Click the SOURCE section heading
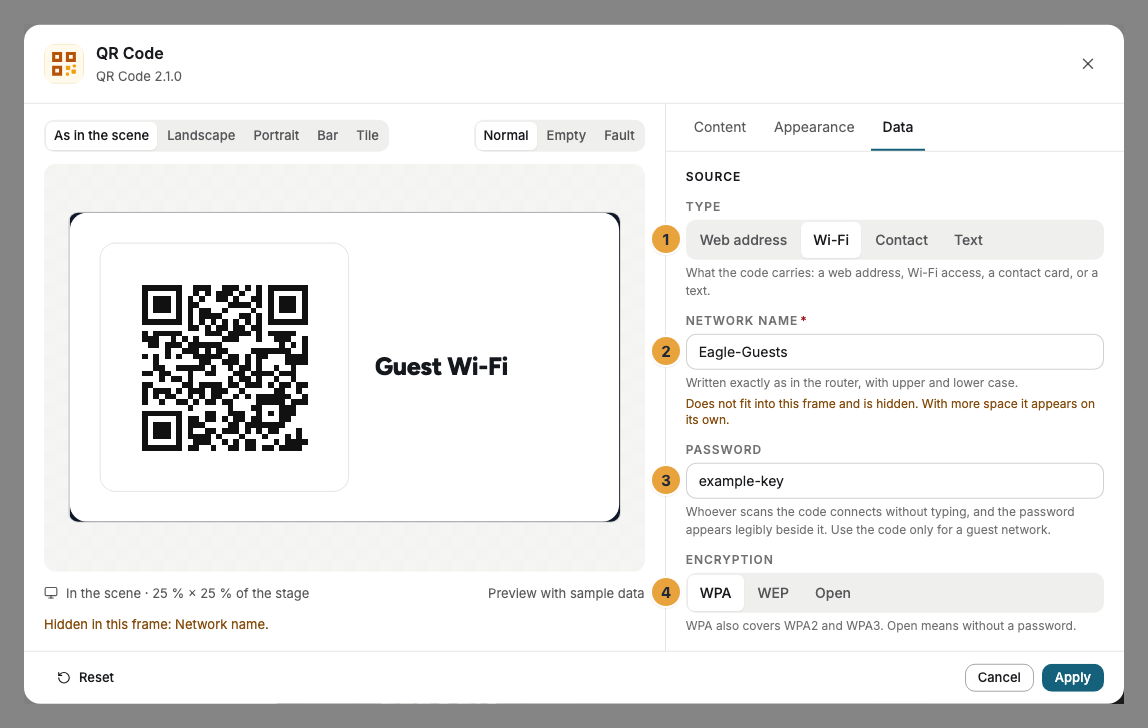 713,177
